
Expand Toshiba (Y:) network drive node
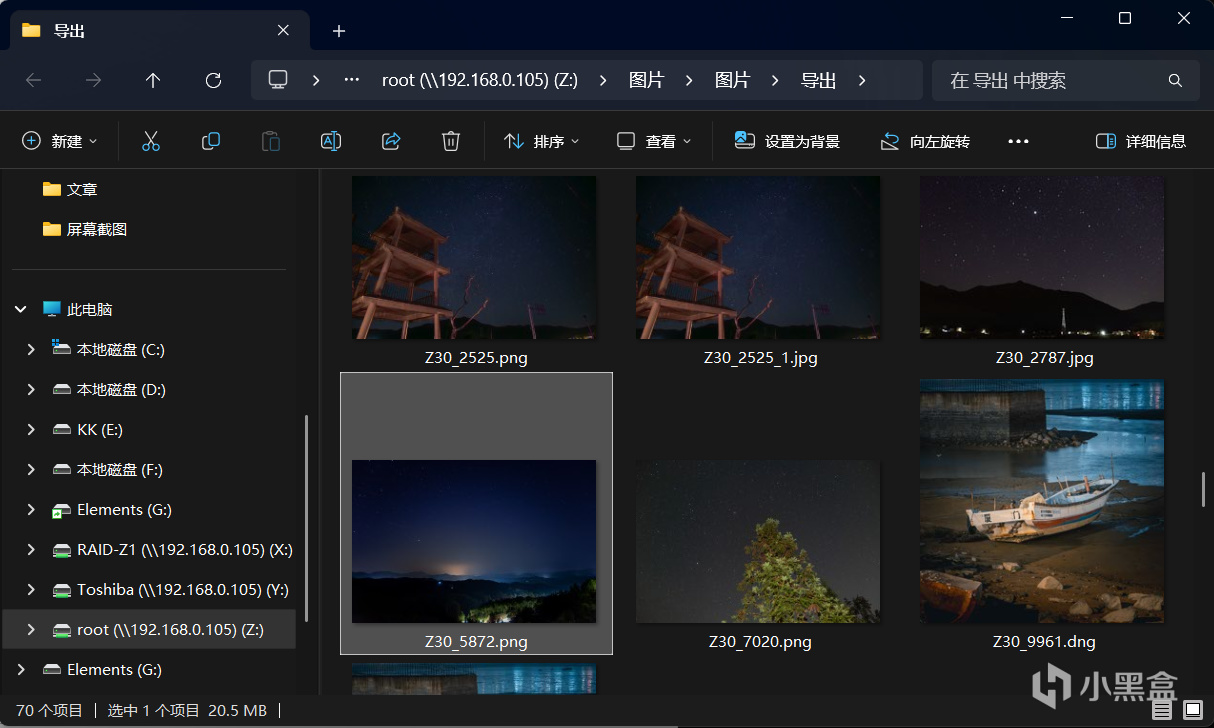click(31, 590)
